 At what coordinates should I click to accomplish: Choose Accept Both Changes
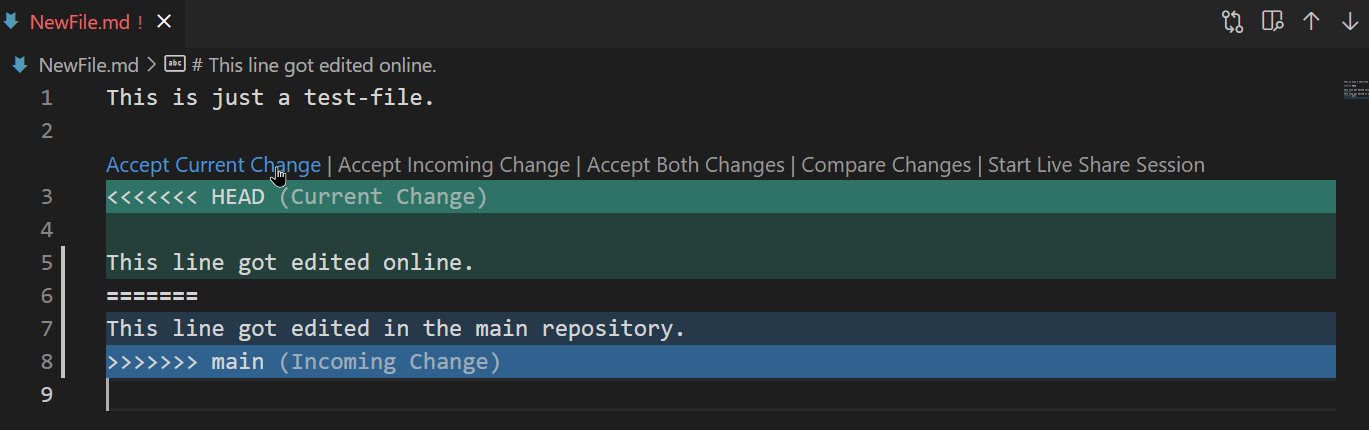point(685,165)
